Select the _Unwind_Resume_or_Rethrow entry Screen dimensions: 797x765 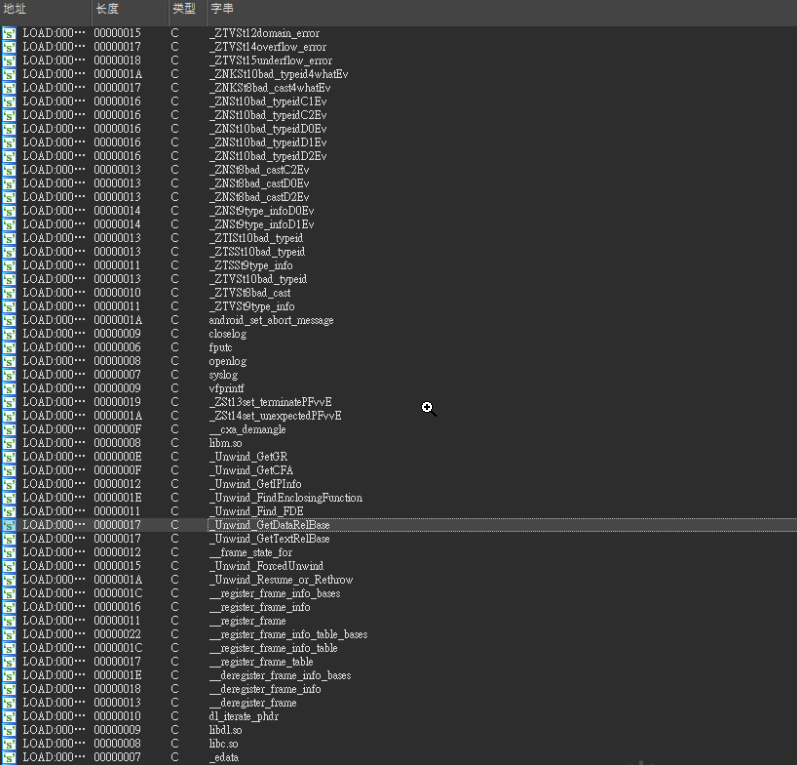(x=281, y=580)
